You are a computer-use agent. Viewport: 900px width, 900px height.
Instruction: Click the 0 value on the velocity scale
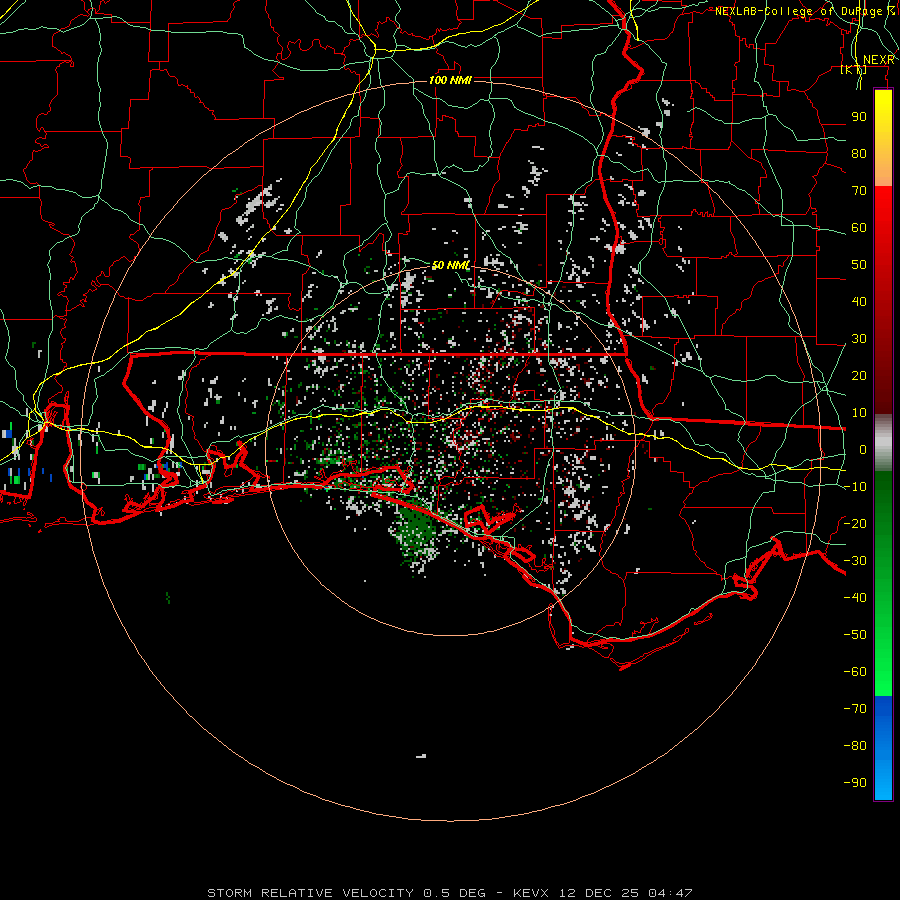click(863, 449)
